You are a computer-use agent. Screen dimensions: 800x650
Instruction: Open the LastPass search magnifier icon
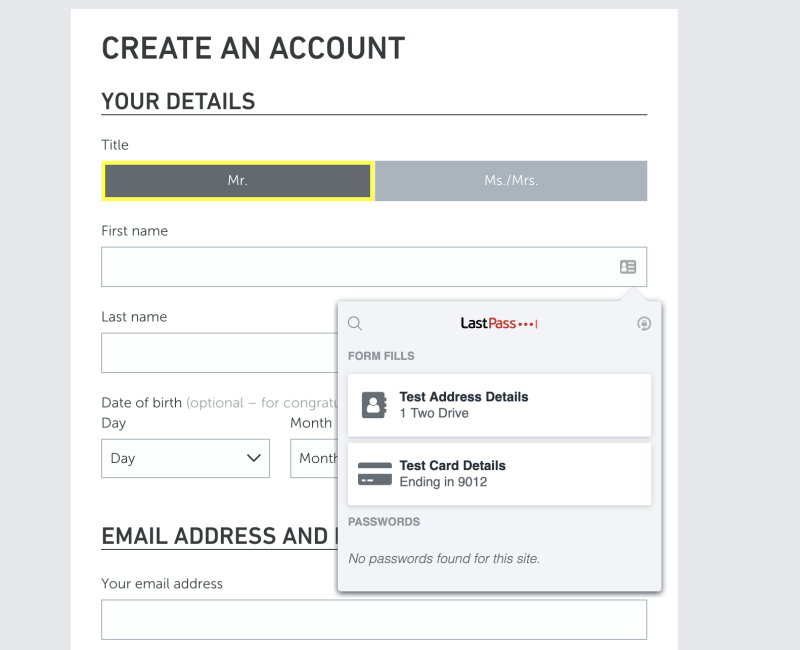(x=355, y=323)
